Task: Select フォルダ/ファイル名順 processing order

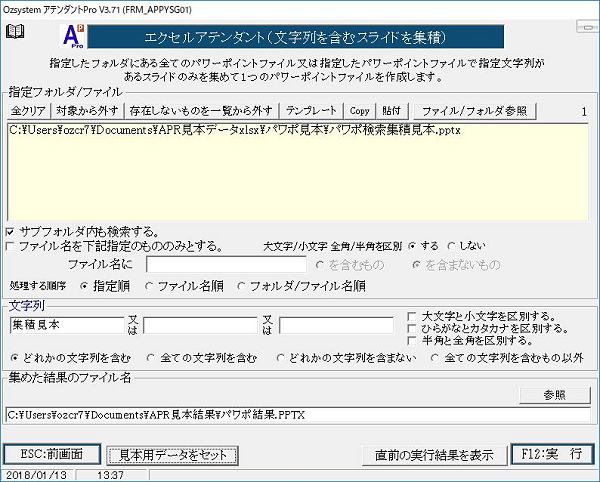Action: 242,285
